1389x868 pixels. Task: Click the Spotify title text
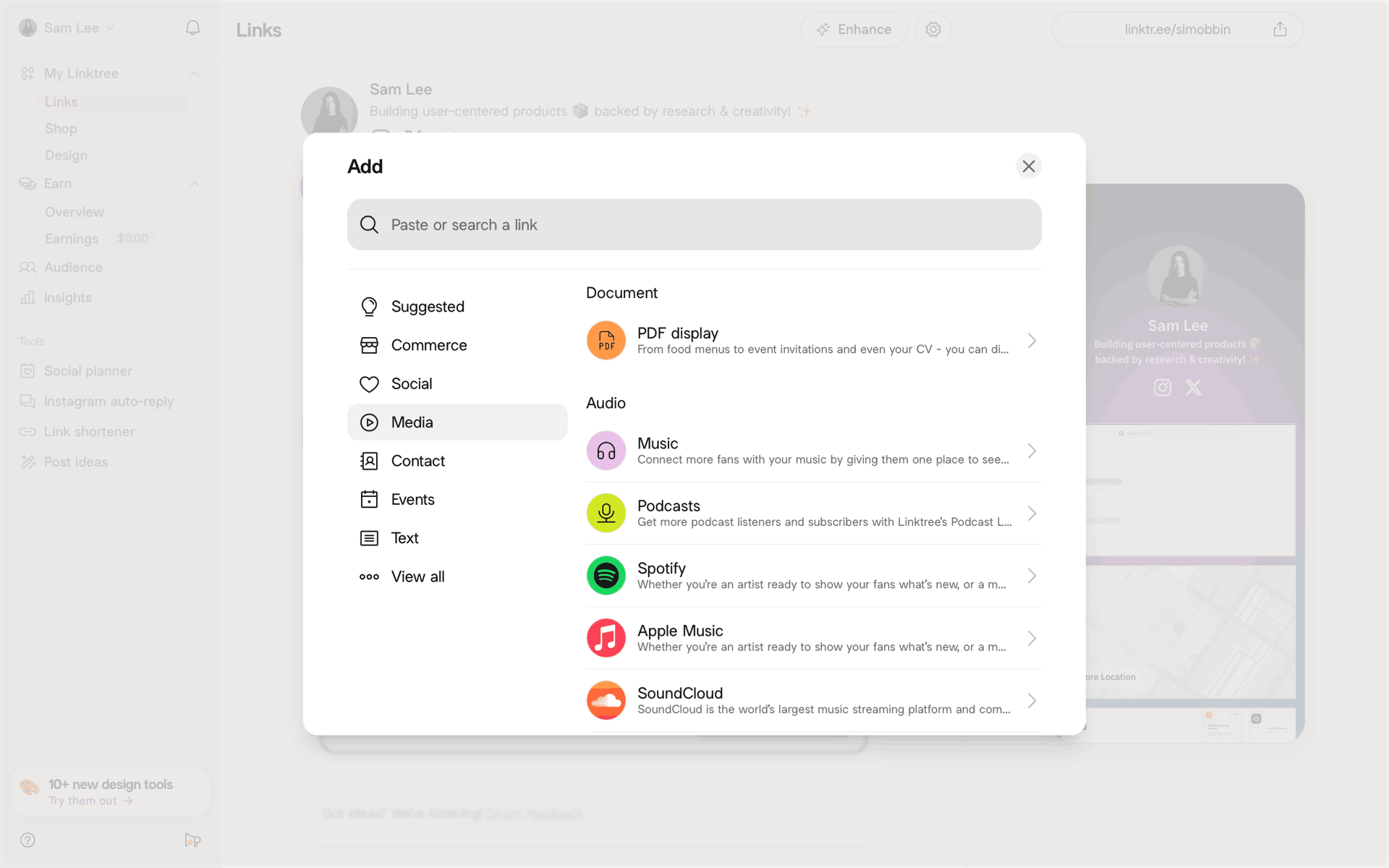661,569
